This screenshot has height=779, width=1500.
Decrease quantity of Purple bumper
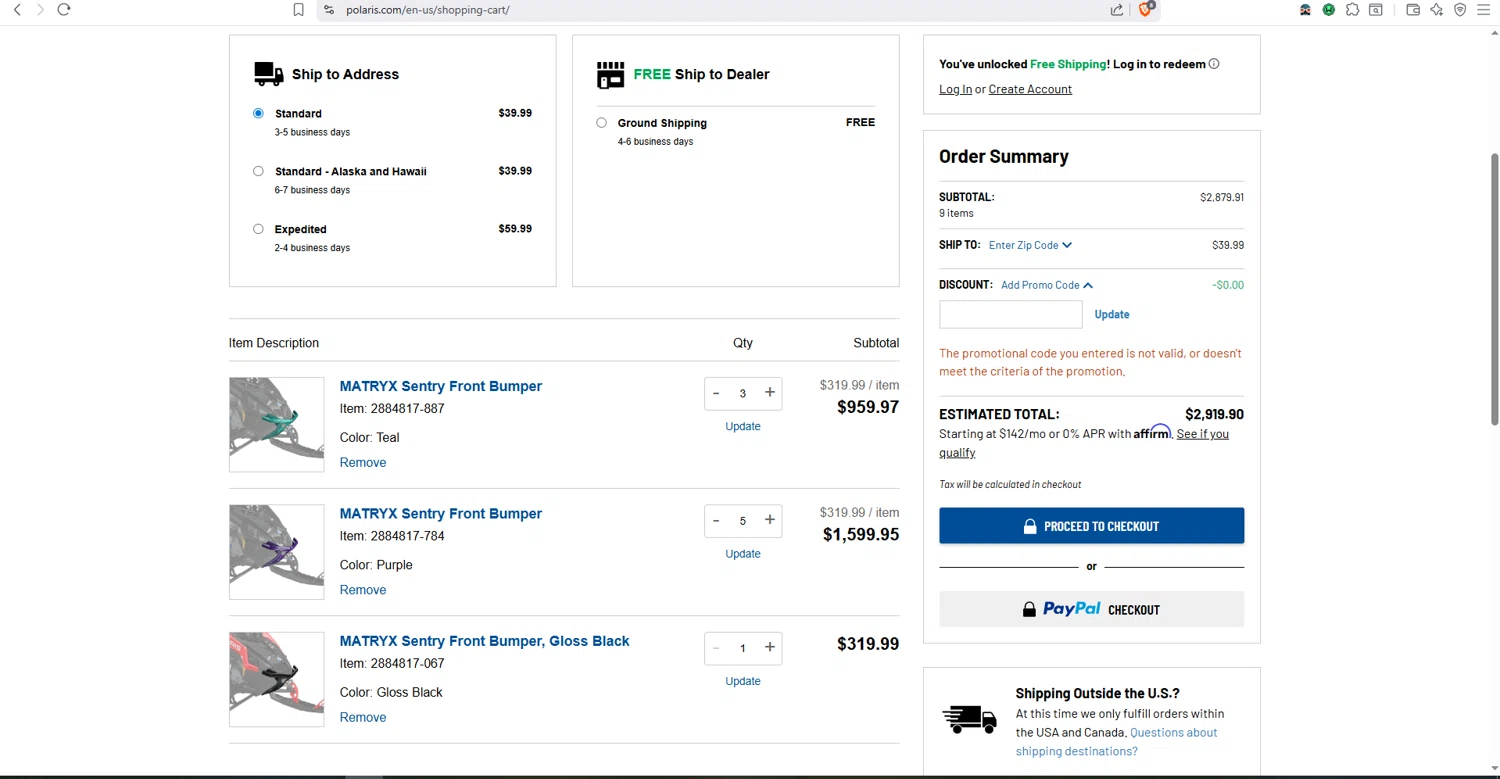pos(716,520)
